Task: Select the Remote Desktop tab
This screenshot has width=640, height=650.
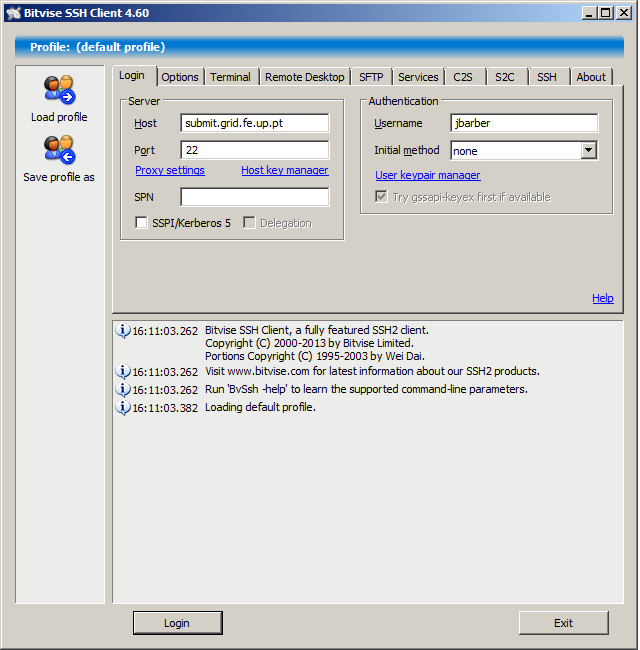Action: click(305, 77)
